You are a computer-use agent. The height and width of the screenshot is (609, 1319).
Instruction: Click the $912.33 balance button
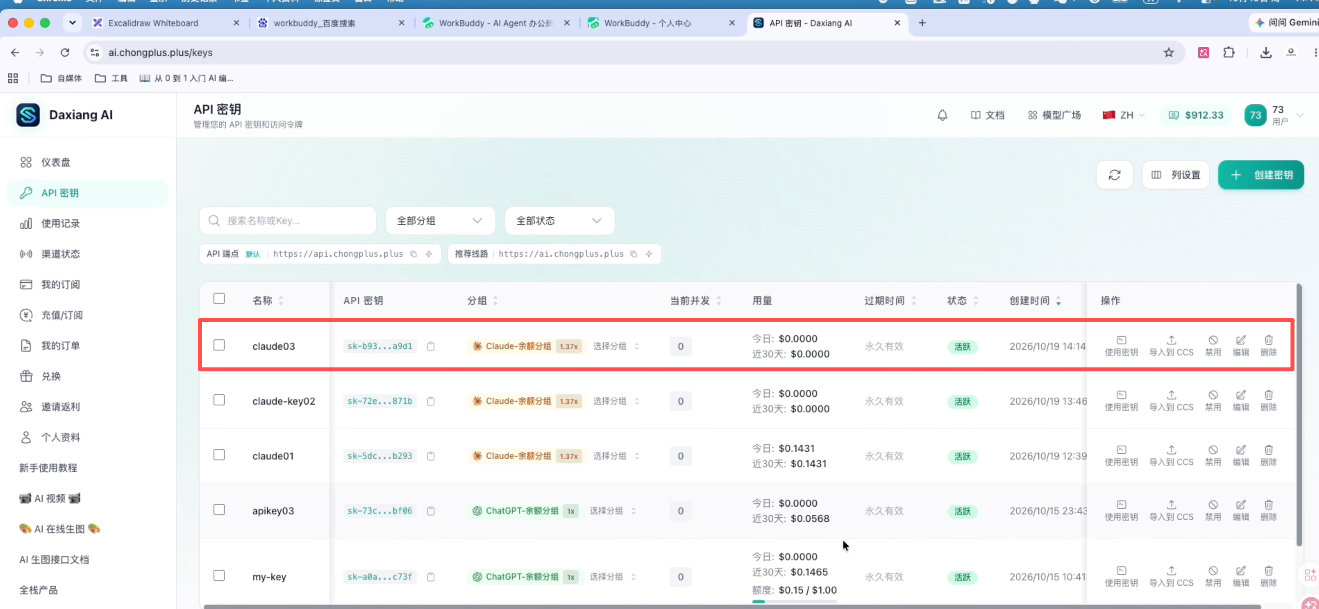tap(1196, 115)
